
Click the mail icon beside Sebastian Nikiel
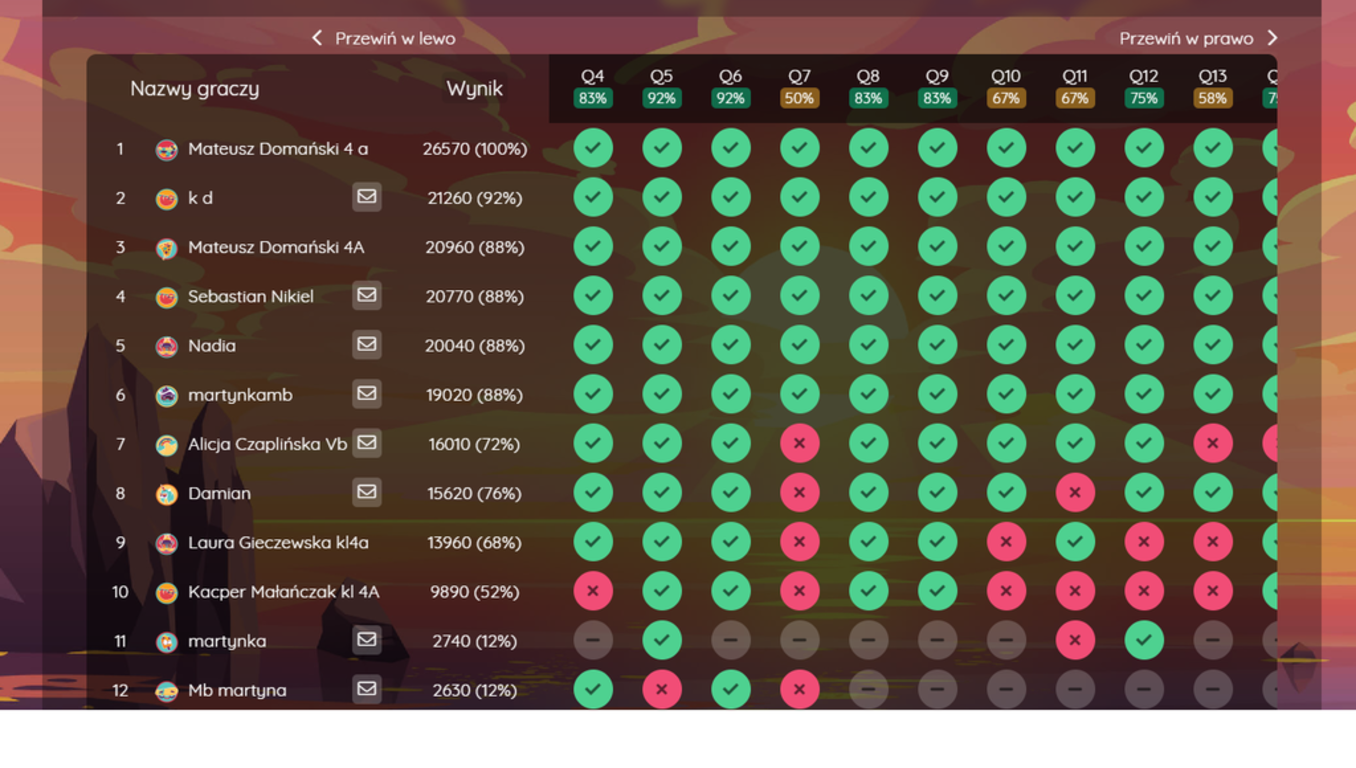pyautogui.click(x=367, y=295)
